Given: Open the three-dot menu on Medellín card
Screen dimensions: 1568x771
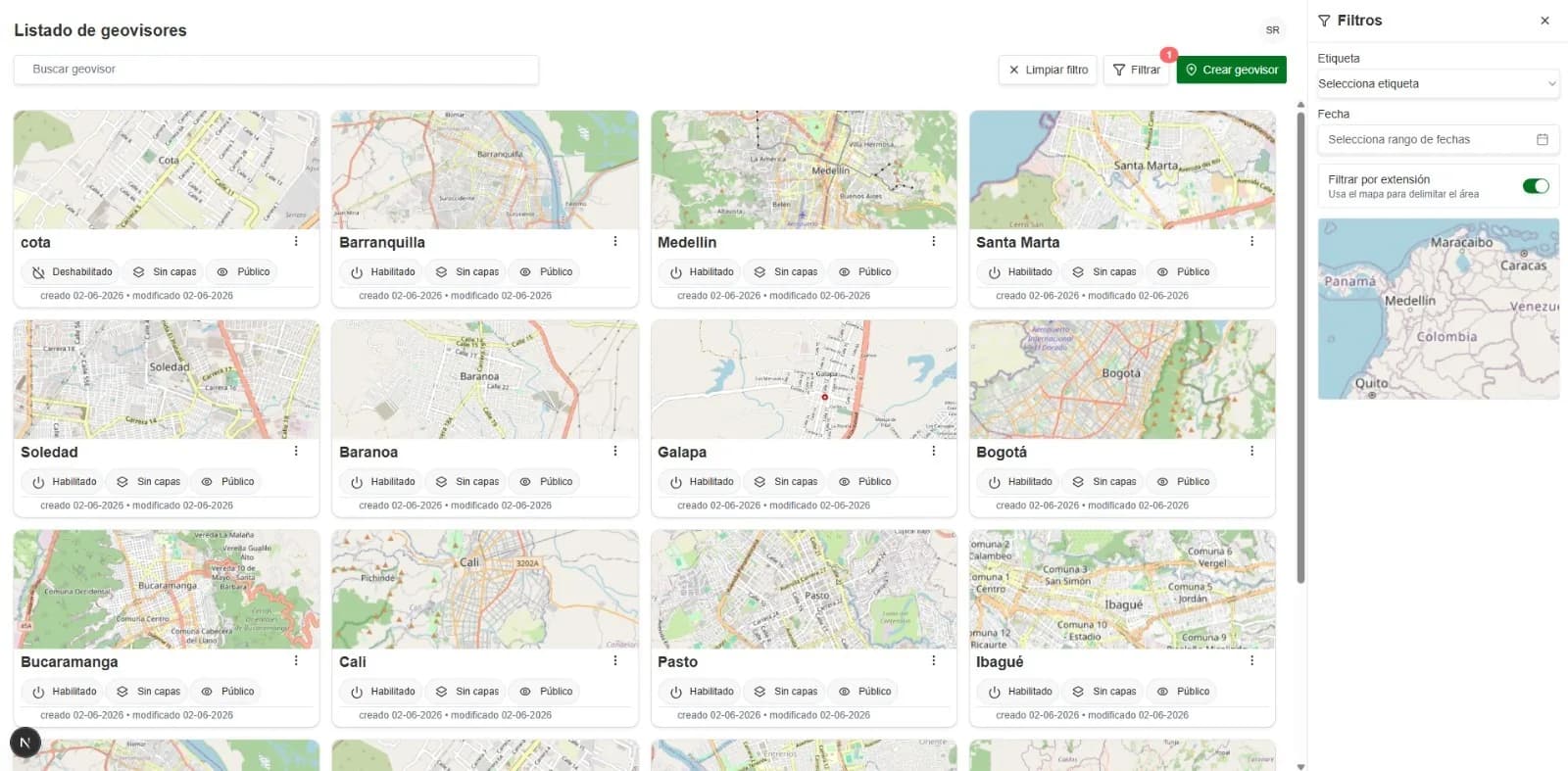Looking at the screenshot, I should (x=934, y=241).
